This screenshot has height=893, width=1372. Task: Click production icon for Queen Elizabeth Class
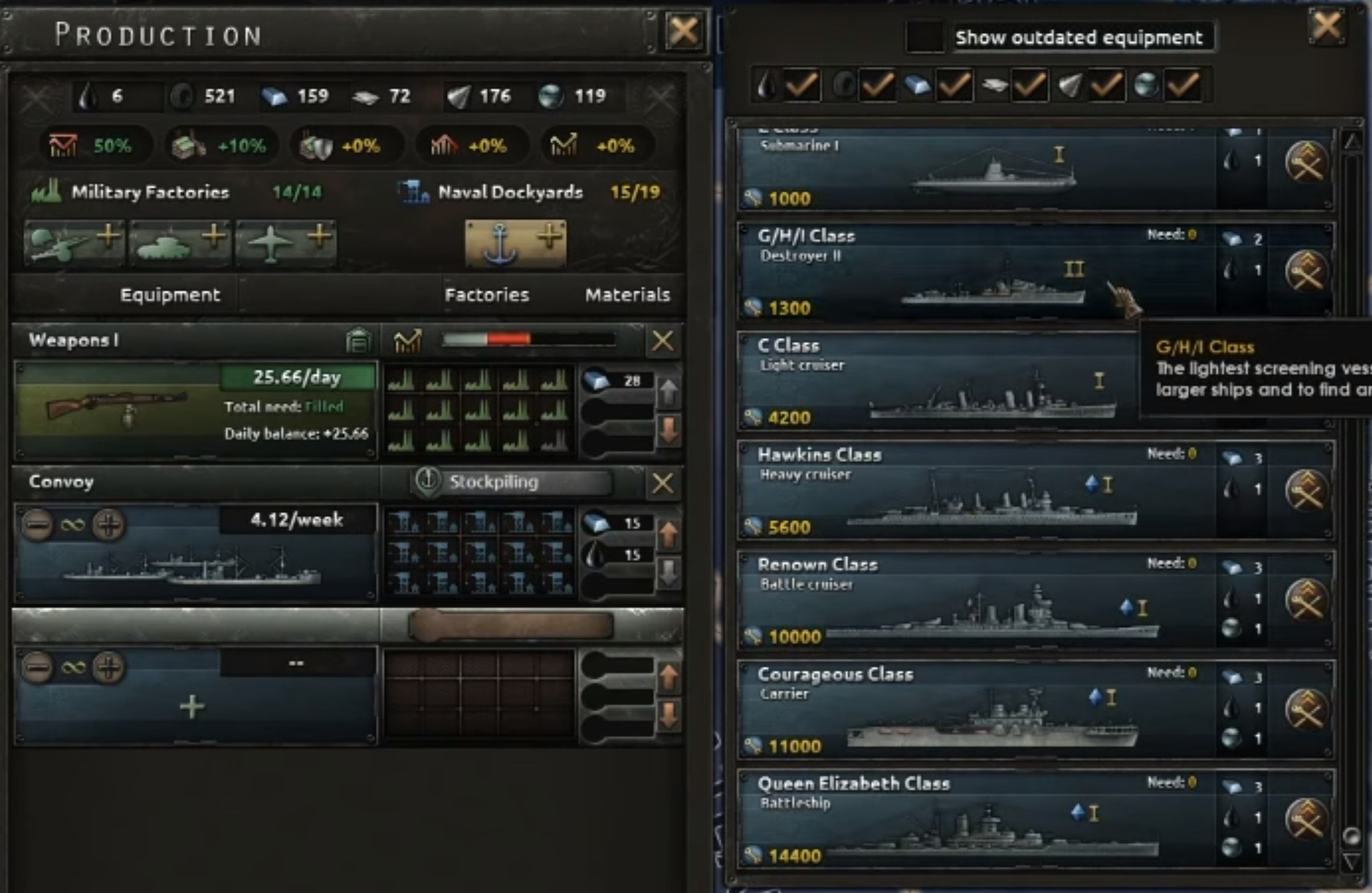tap(1306, 819)
